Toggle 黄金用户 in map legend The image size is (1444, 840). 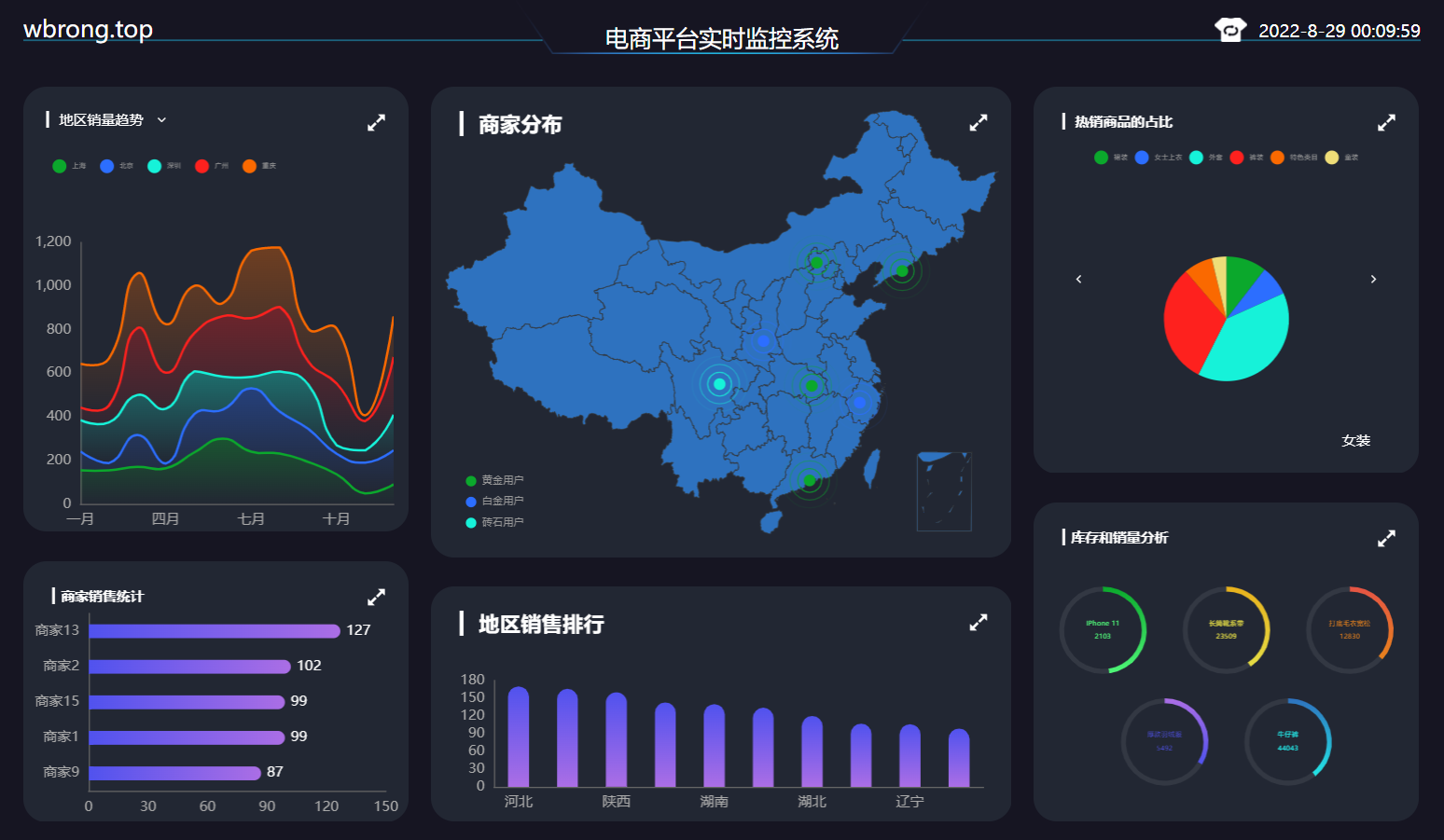pyautogui.click(x=494, y=480)
